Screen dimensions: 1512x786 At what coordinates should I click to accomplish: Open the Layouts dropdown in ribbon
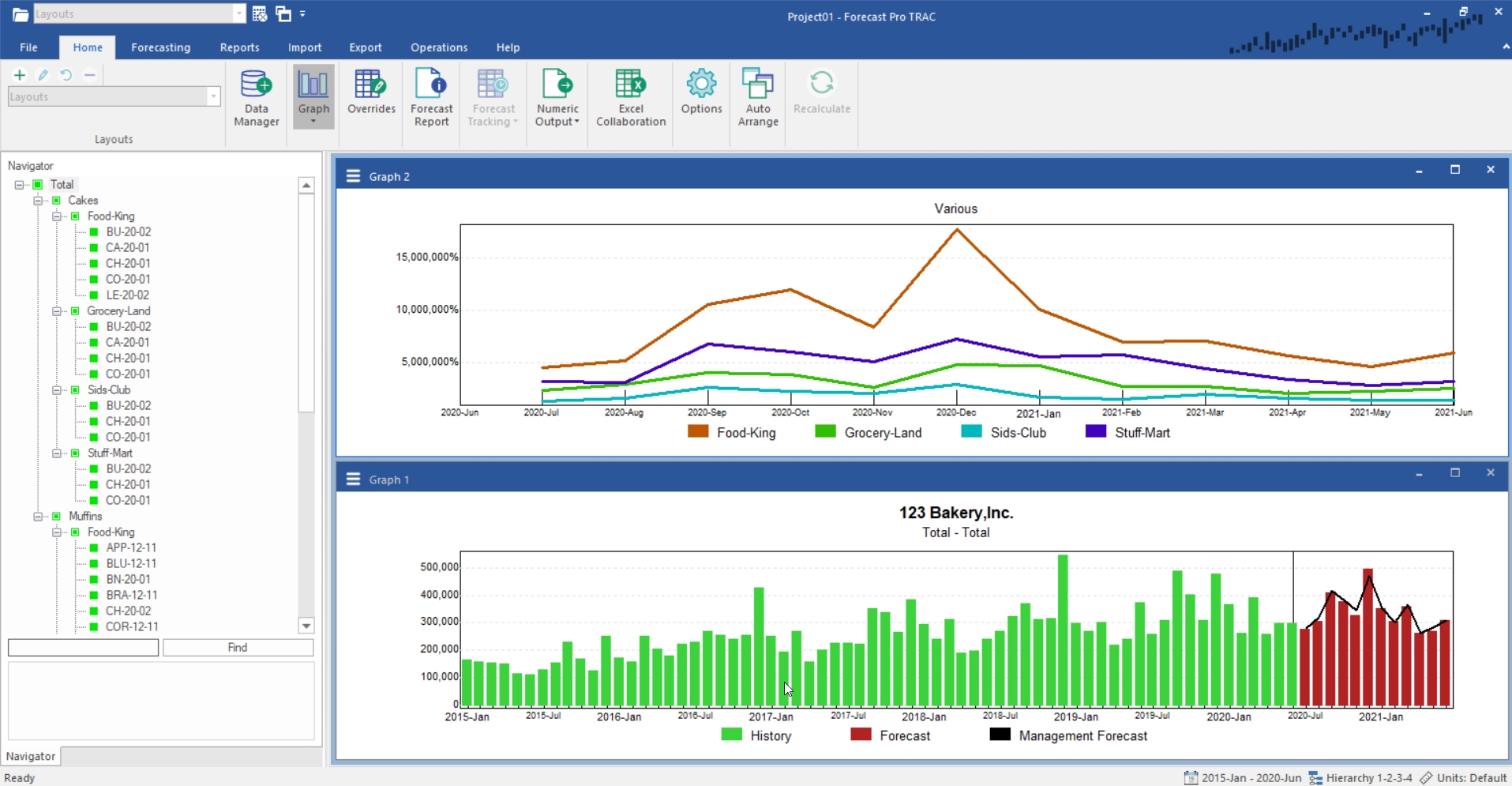213,96
